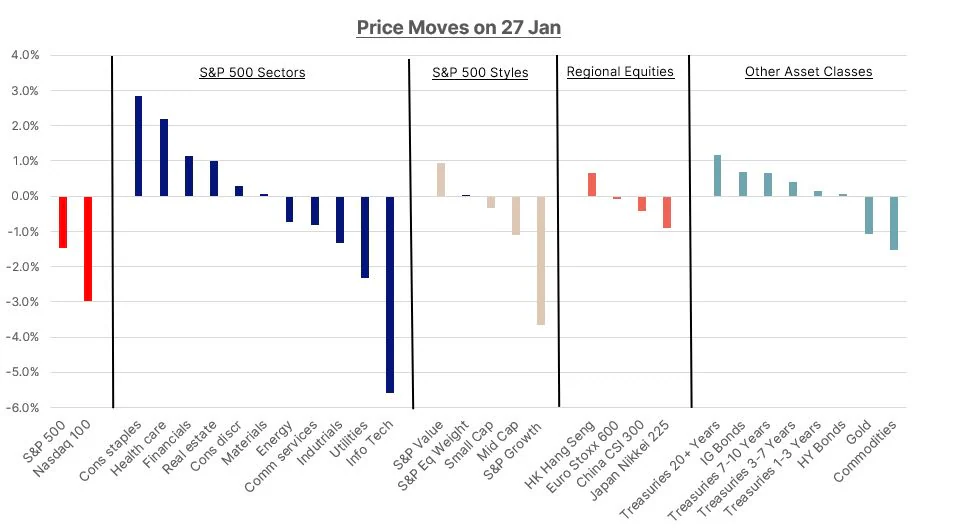
Task: Select the S&P Growth beige bar
Action: [x=541, y=260]
